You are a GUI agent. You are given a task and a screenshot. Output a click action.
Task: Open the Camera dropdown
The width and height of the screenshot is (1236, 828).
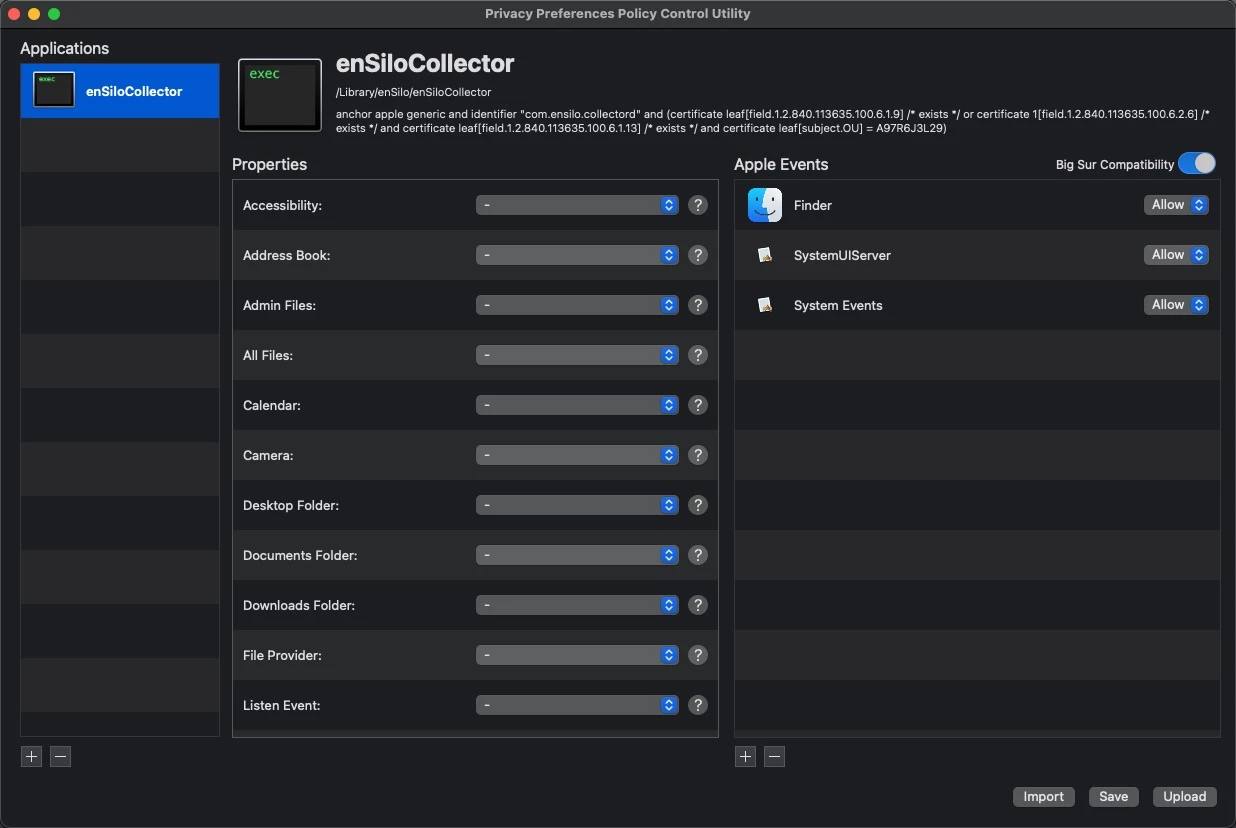[578, 455]
